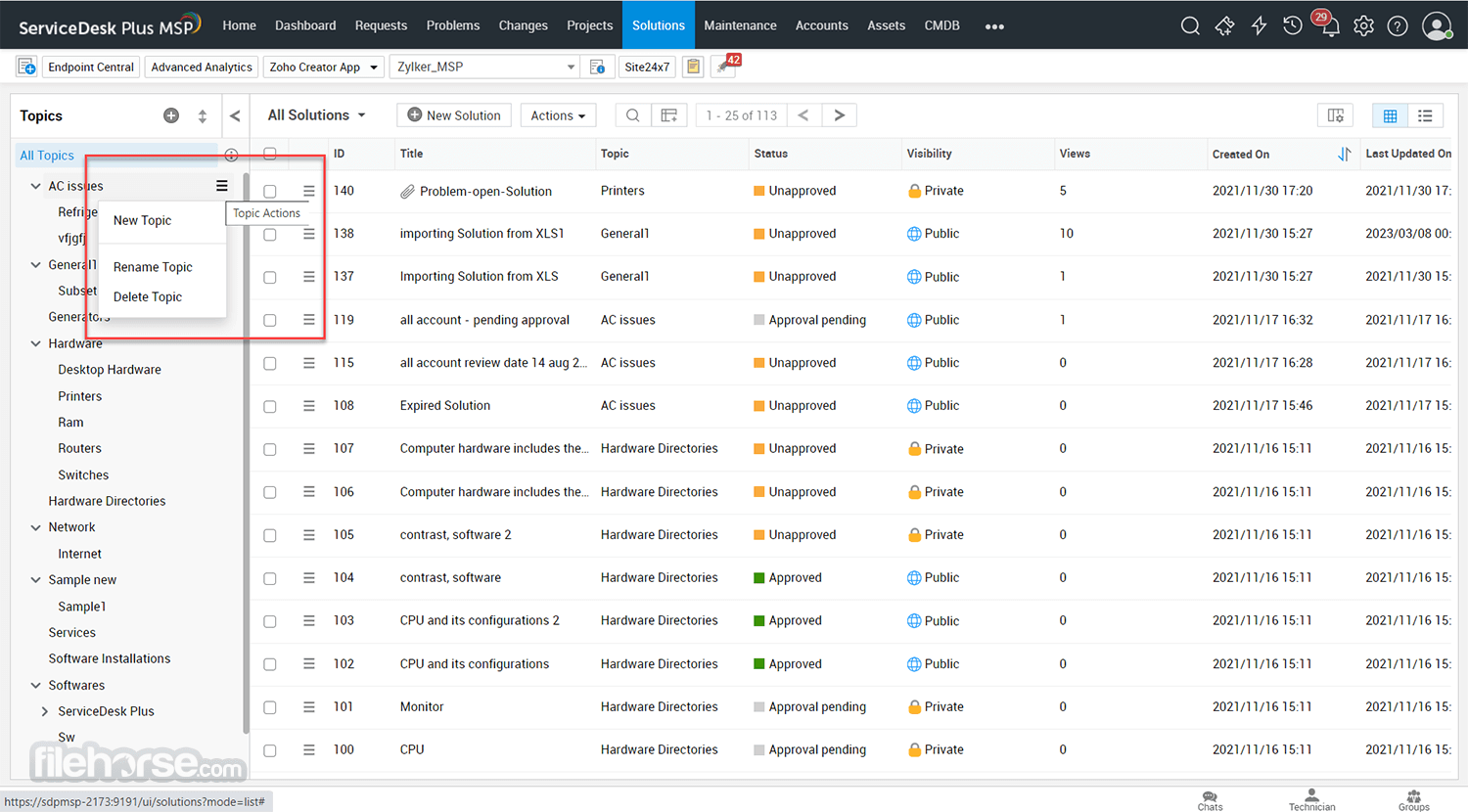
Task: Select all solutions header checkbox
Action: [x=270, y=154]
